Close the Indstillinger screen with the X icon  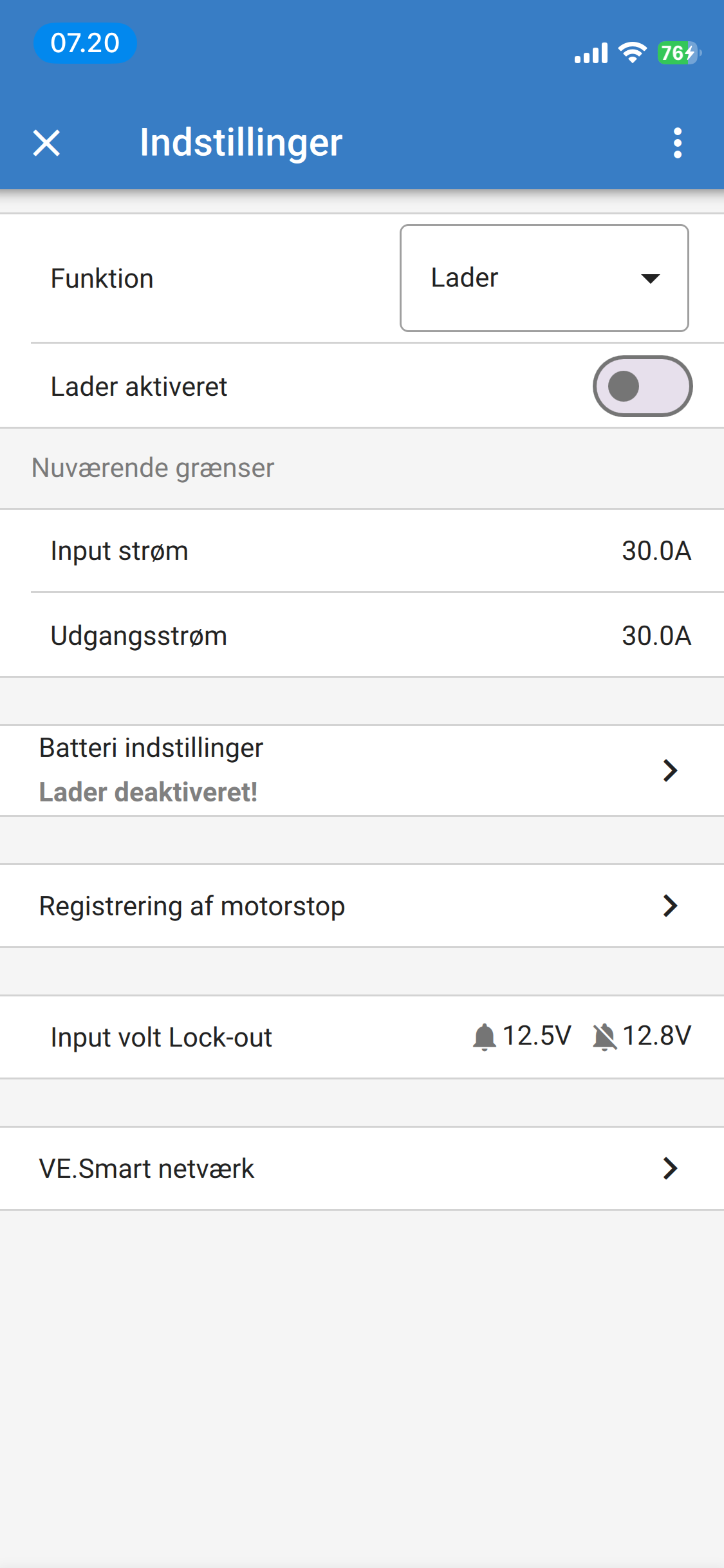(x=46, y=143)
